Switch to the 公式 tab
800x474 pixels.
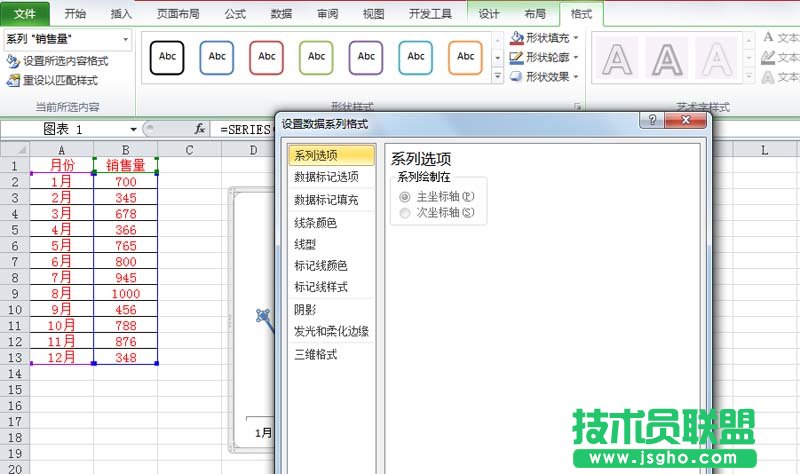click(x=235, y=14)
